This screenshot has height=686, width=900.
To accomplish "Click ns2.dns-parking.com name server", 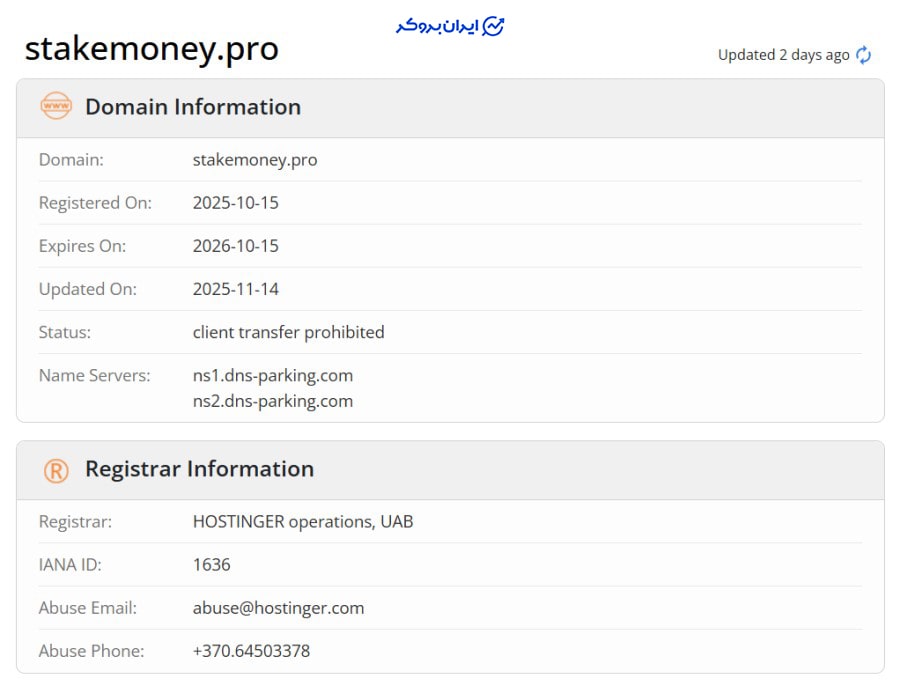I will click(x=272, y=401).
